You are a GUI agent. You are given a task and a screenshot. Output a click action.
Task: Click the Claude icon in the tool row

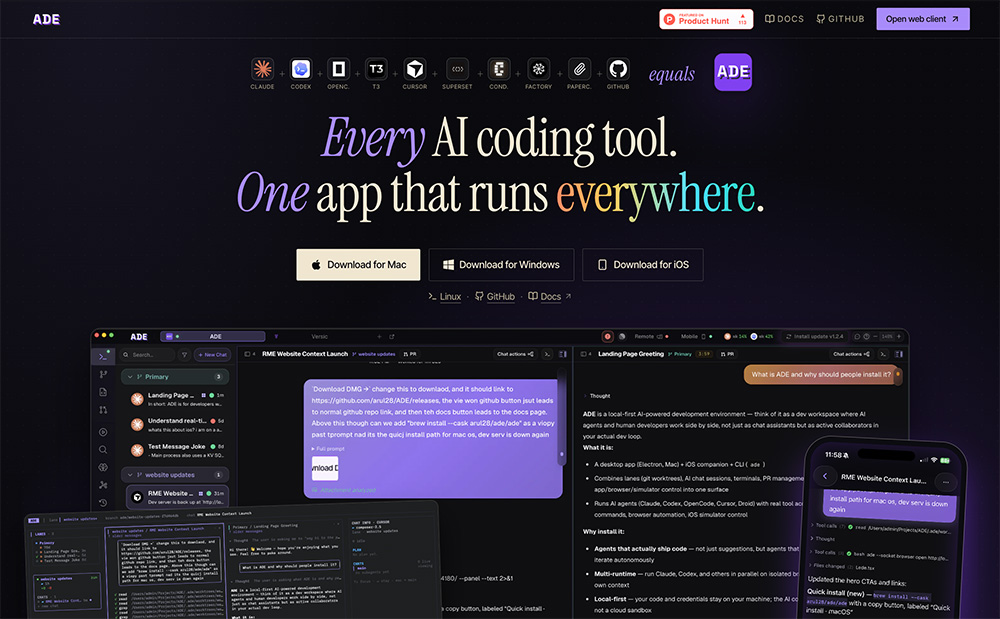(x=262, y=69)
